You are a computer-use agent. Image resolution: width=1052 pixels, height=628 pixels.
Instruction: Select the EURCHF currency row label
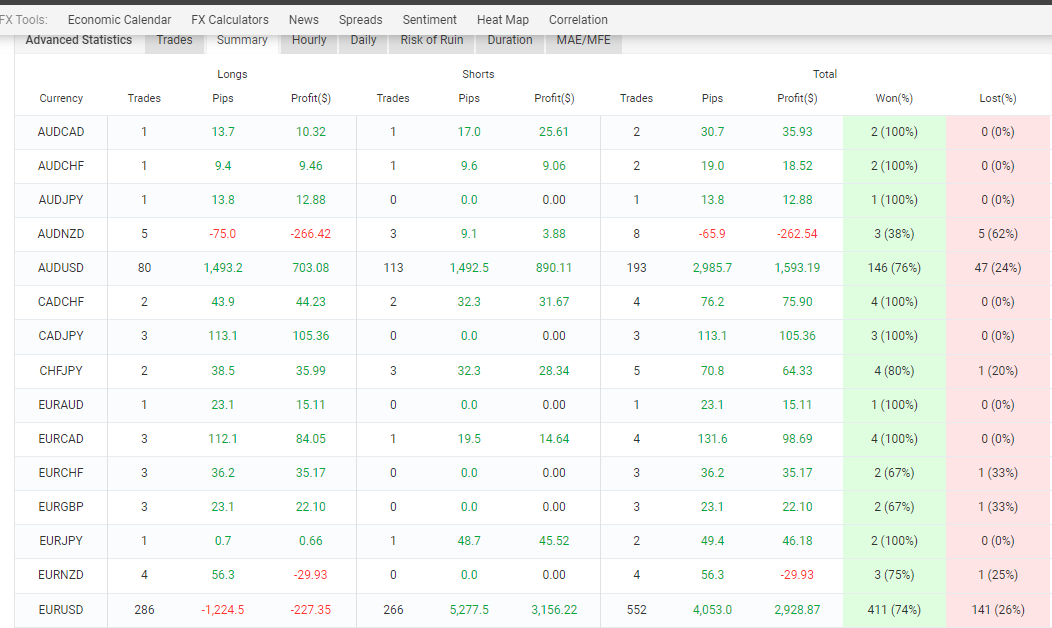click(61, 472)
